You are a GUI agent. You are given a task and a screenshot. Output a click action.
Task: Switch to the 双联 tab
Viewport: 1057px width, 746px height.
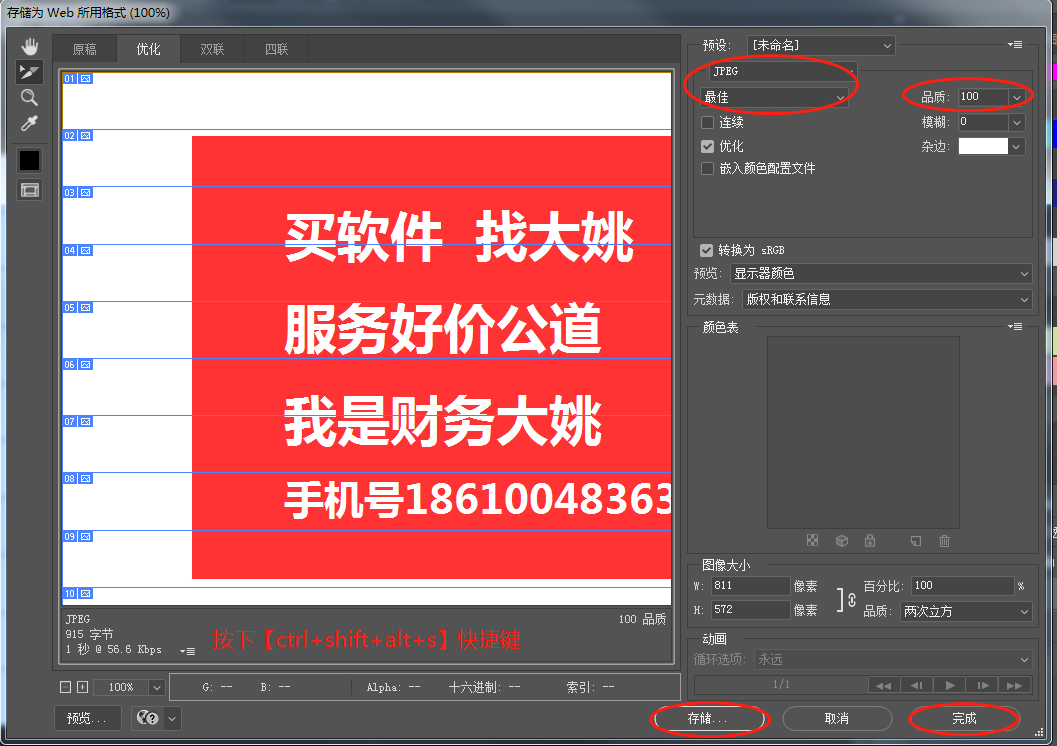click(212, 49)
